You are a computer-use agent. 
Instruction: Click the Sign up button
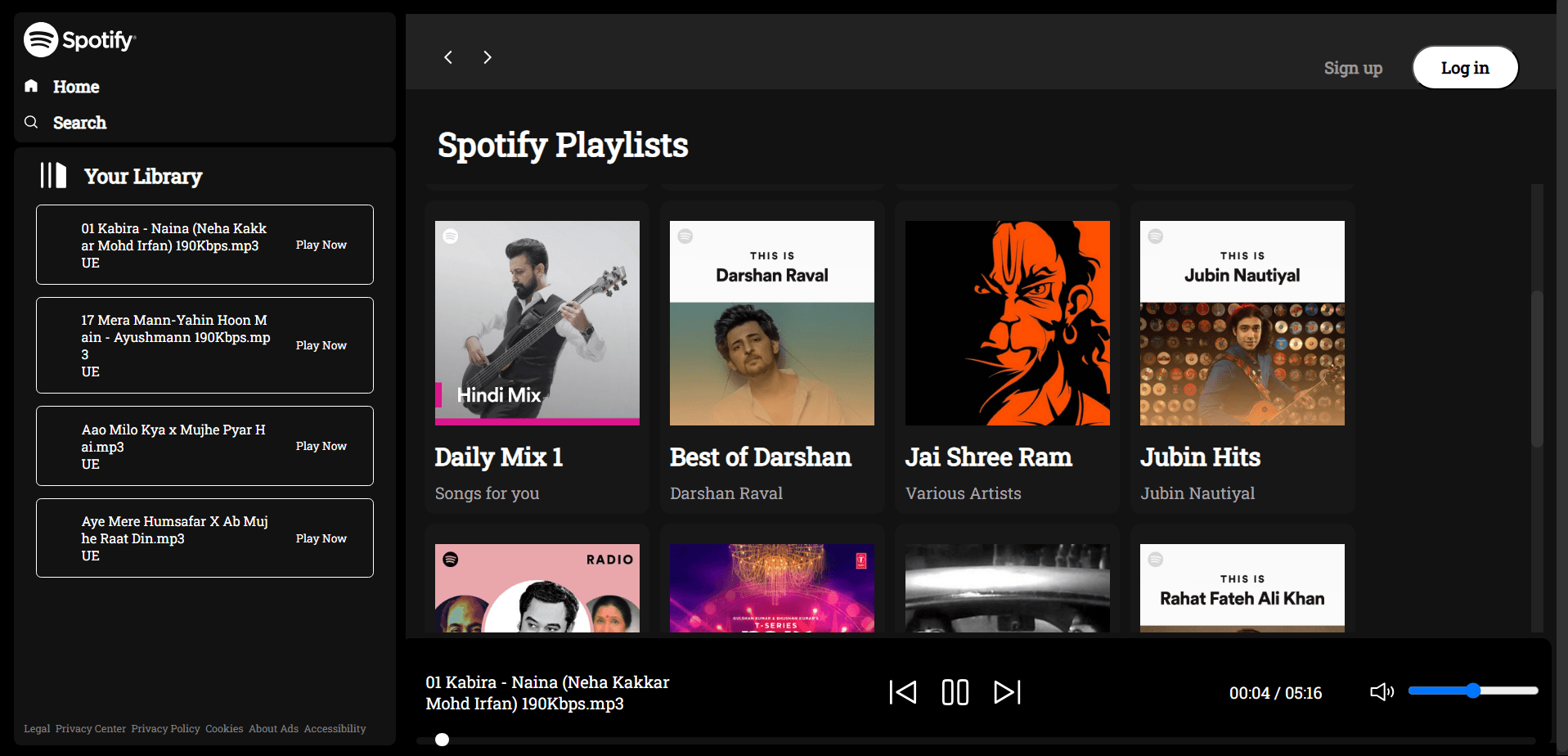coord(1353,69)
